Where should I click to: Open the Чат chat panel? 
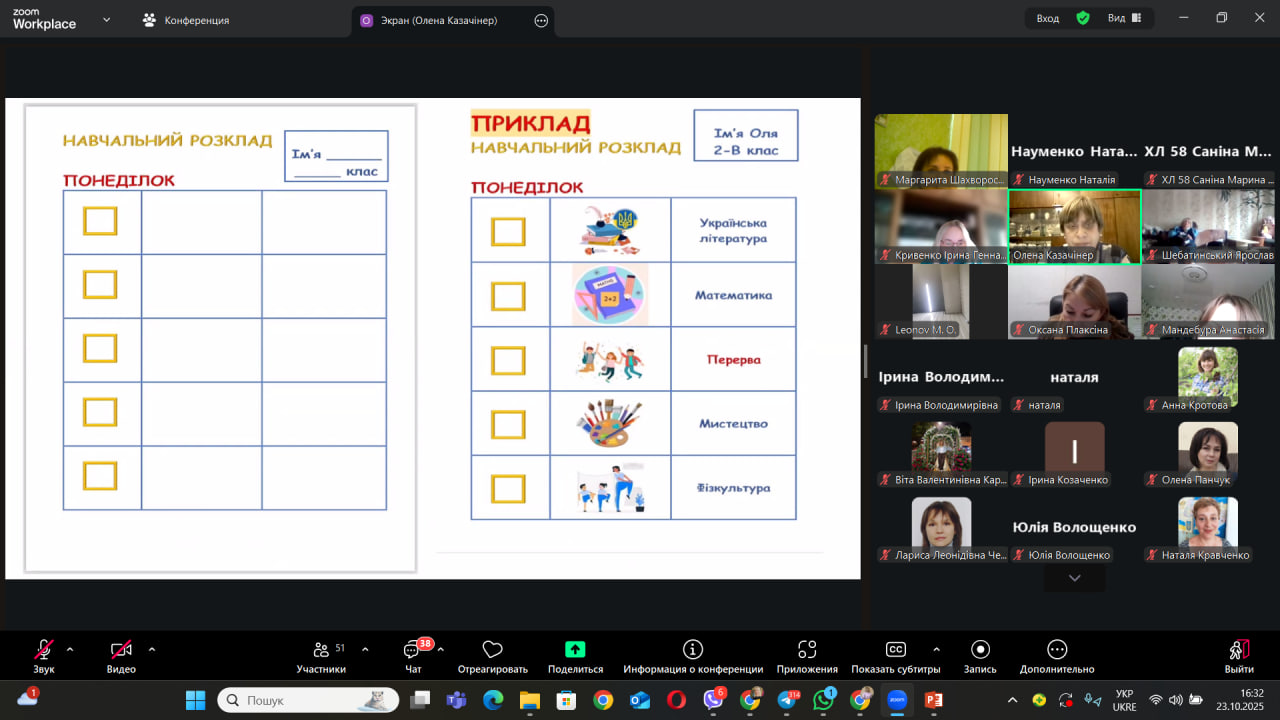click(413, 651)
